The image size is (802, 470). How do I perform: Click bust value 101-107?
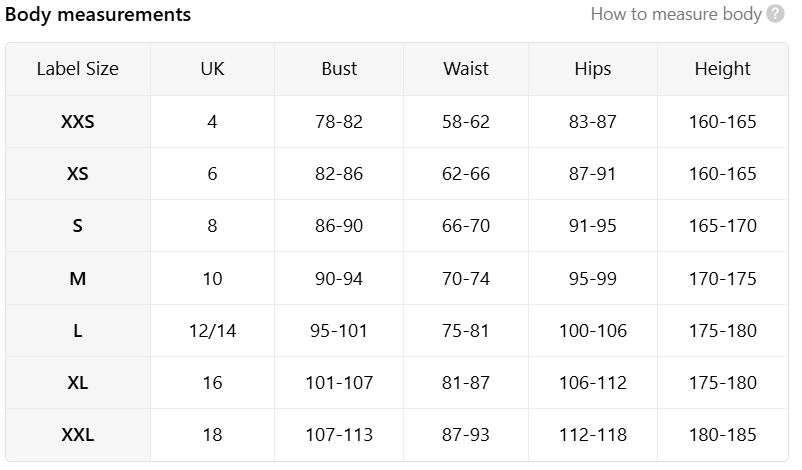(339, 383)
